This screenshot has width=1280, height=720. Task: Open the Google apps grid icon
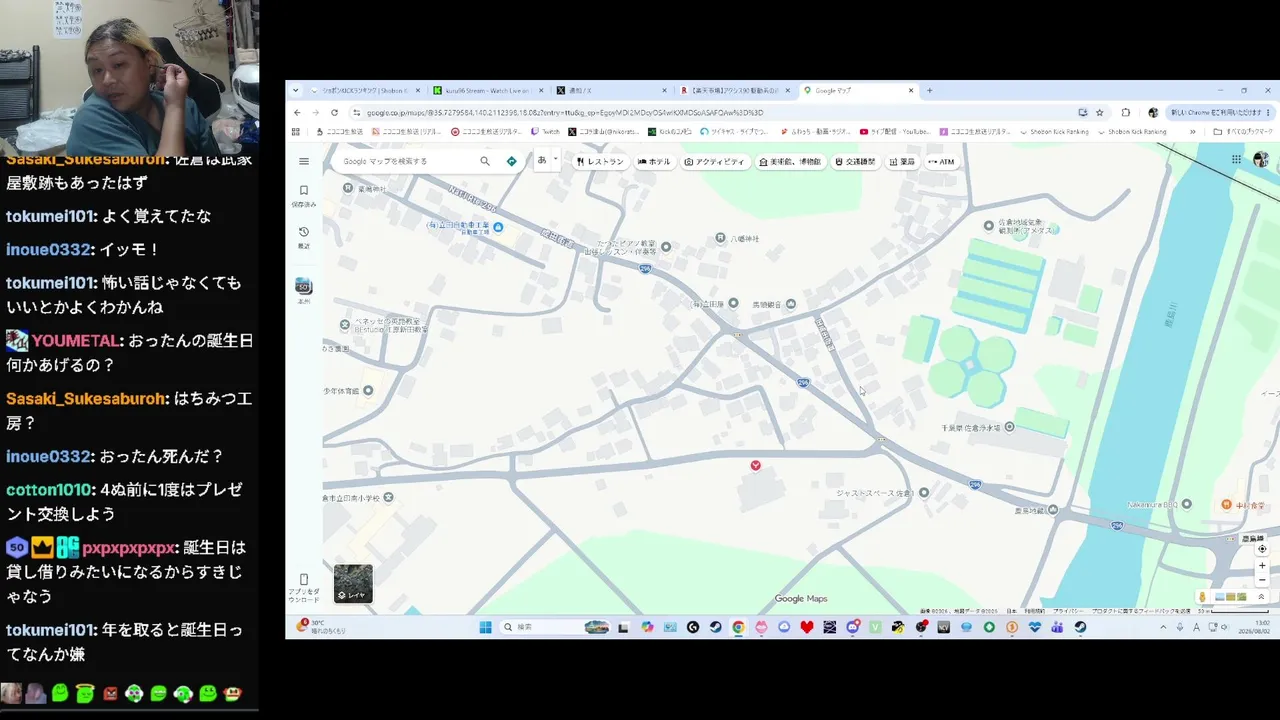point(1236,160)
